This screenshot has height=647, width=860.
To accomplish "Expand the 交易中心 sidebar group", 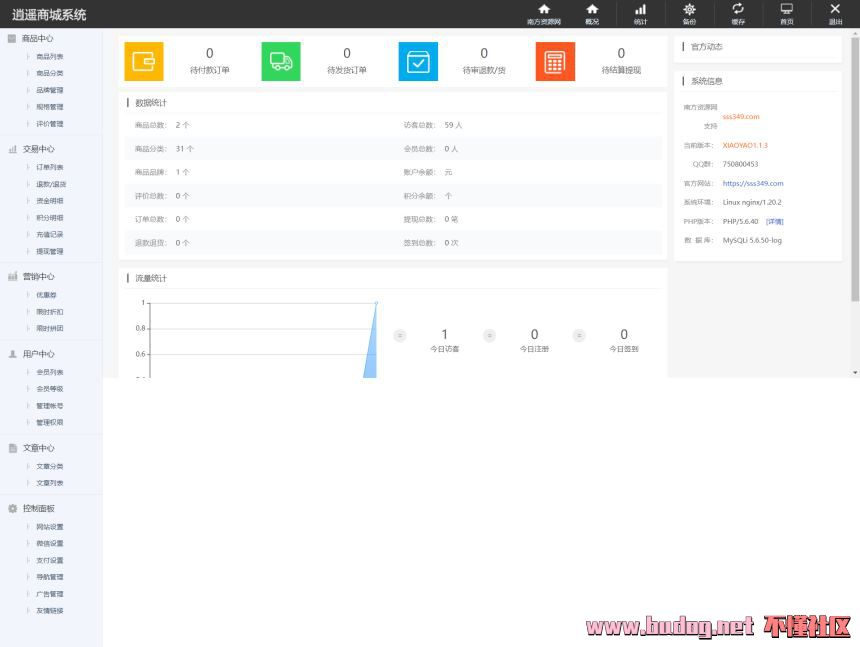I will pos(38,149).
